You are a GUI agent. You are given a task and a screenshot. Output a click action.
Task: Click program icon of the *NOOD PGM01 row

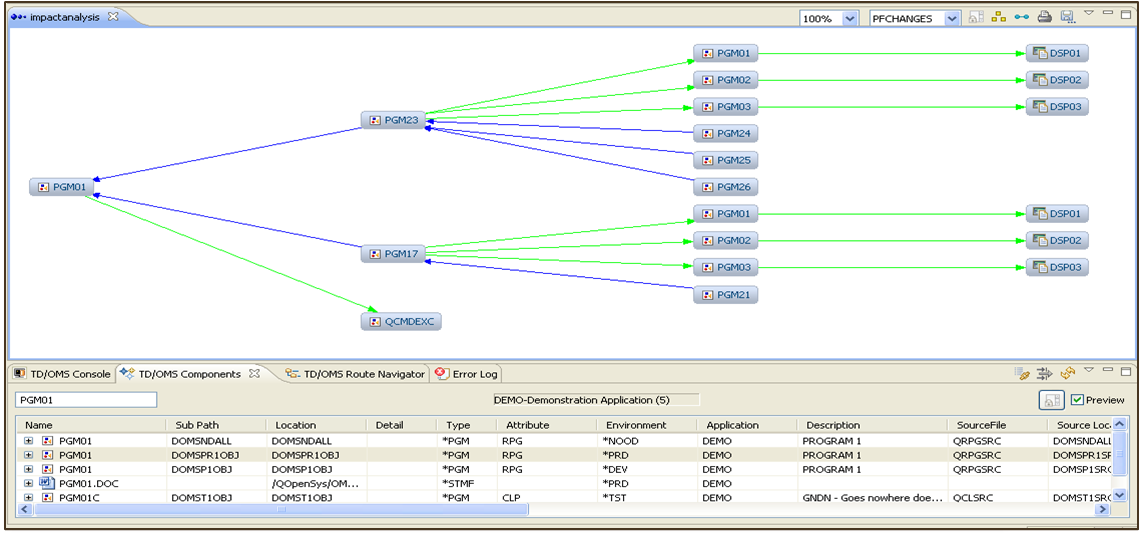point(47,440)
